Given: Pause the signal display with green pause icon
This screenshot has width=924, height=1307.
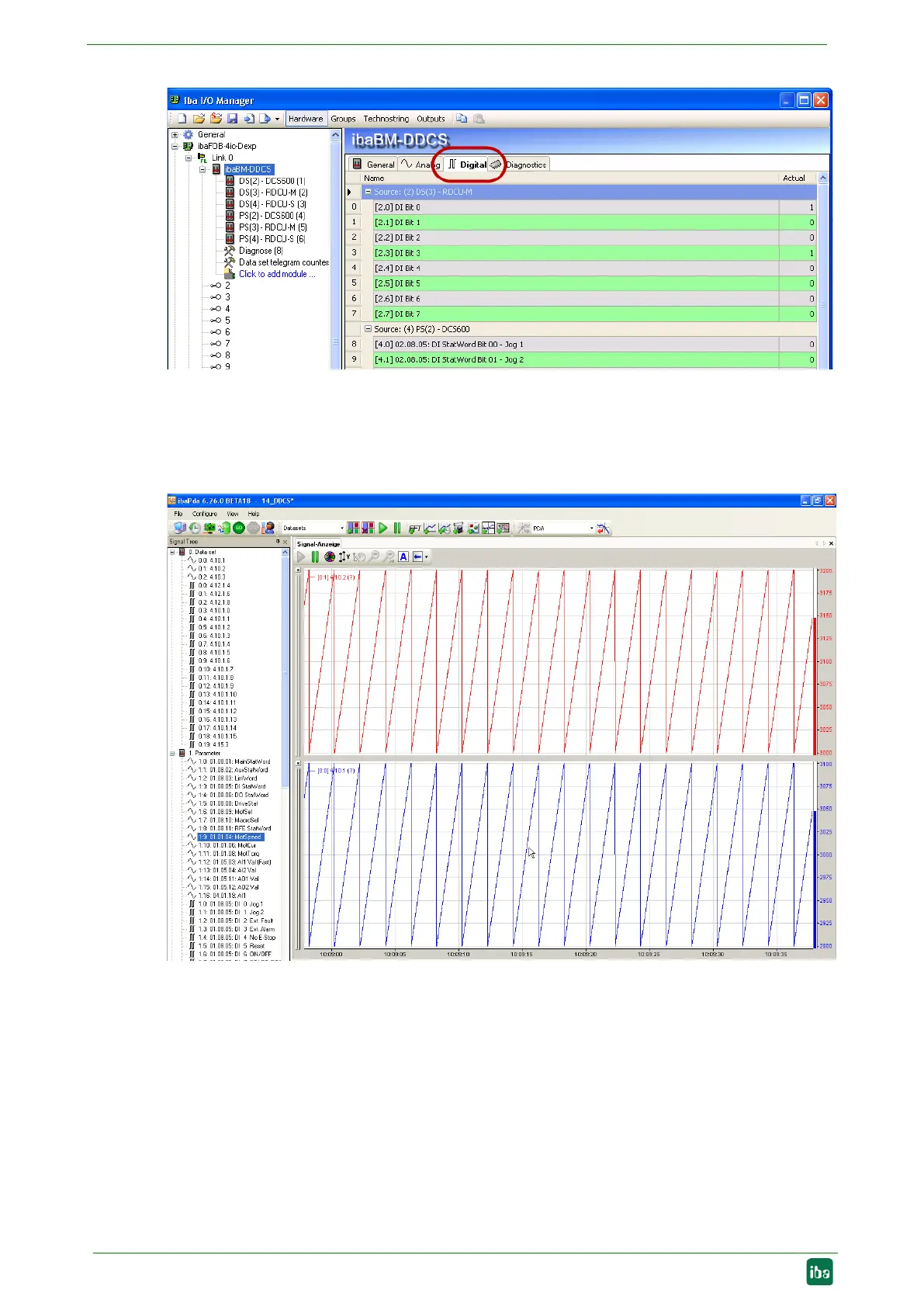Looking at the screenshot, I should [315, 556].
